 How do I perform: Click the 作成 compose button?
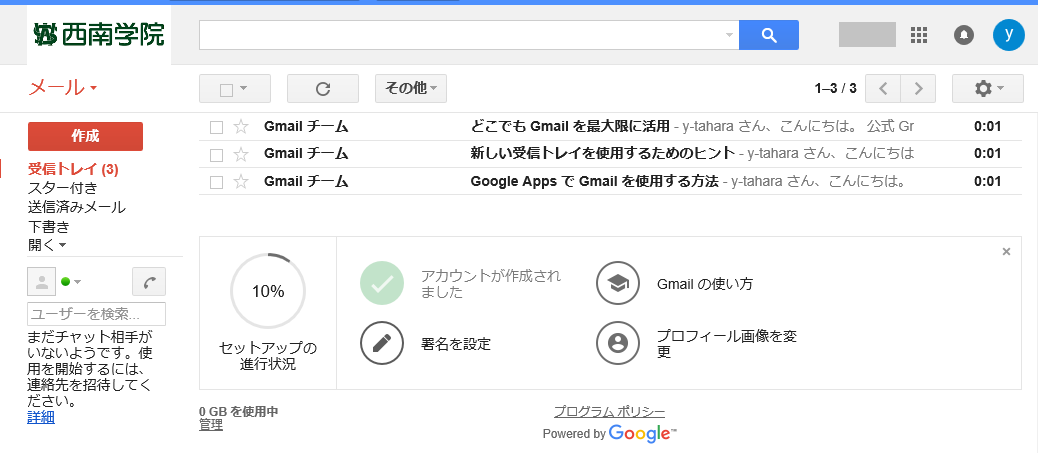click(85, 136)
